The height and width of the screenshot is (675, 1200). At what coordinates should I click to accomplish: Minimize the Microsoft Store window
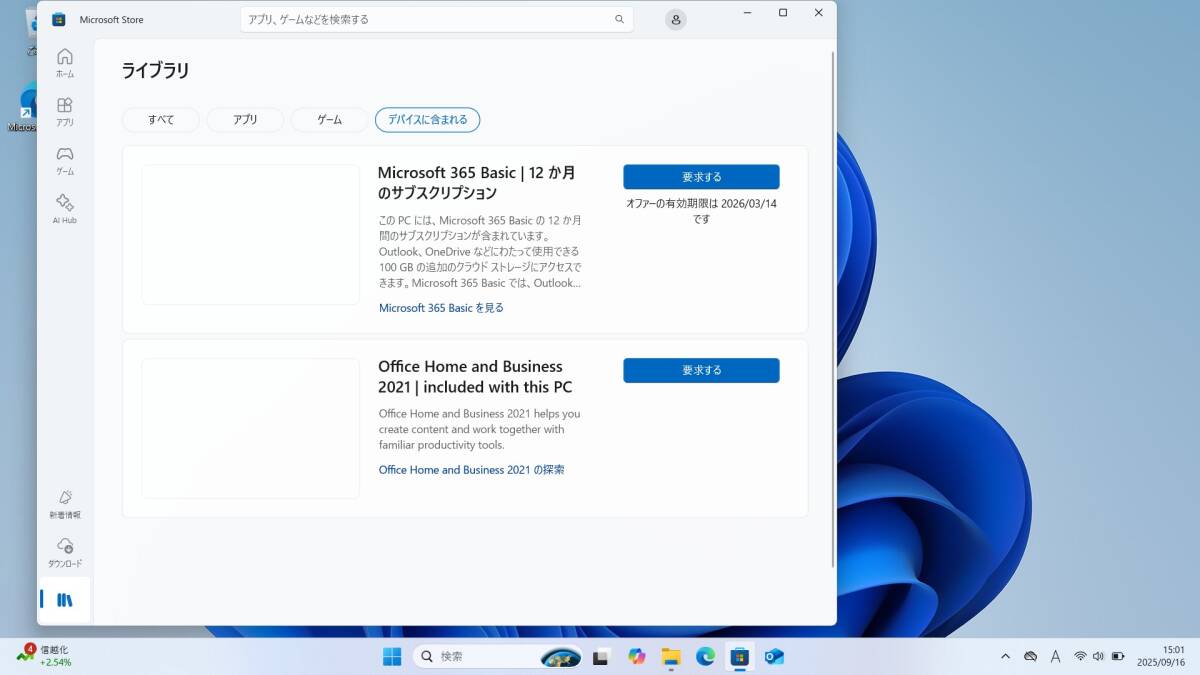pos(747,13)
